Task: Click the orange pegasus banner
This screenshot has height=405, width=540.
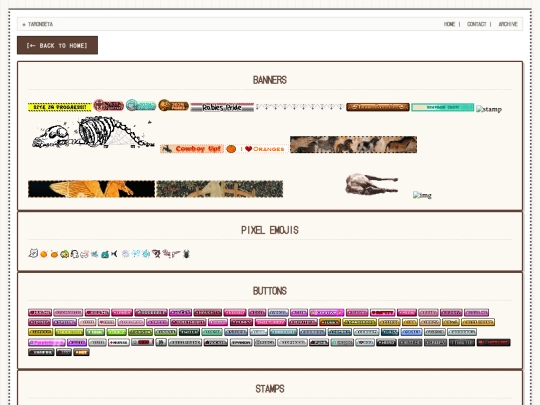Action: coord(91,189)
